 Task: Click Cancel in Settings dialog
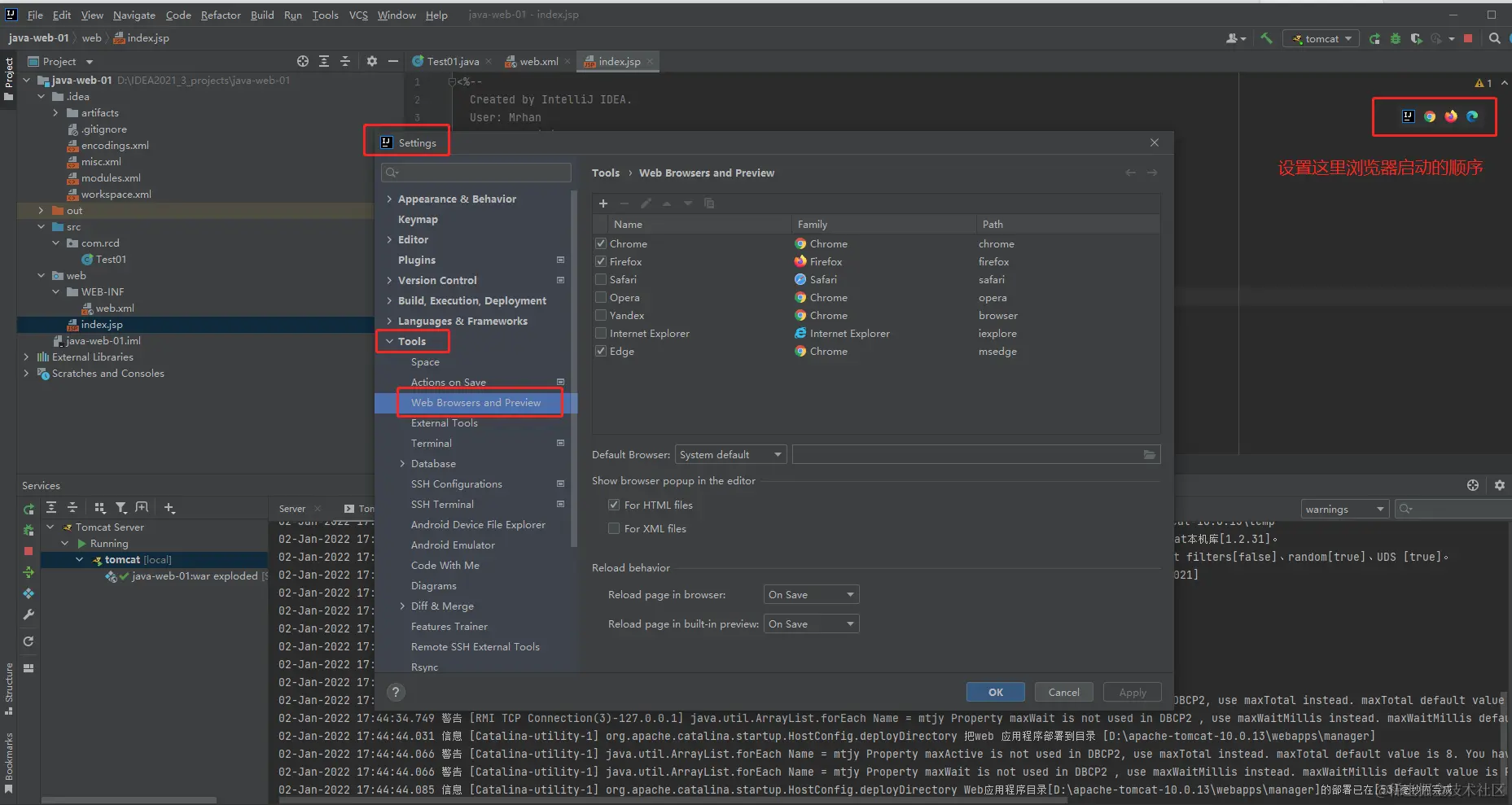tap(1064, 693)
